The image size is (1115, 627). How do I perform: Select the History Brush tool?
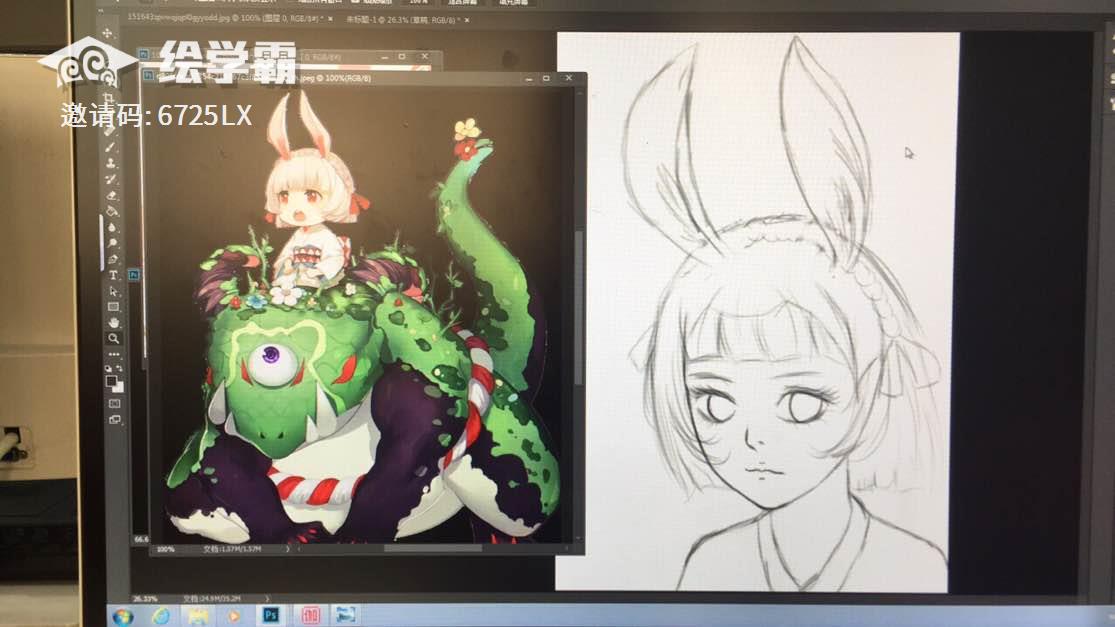pos(111,180)
